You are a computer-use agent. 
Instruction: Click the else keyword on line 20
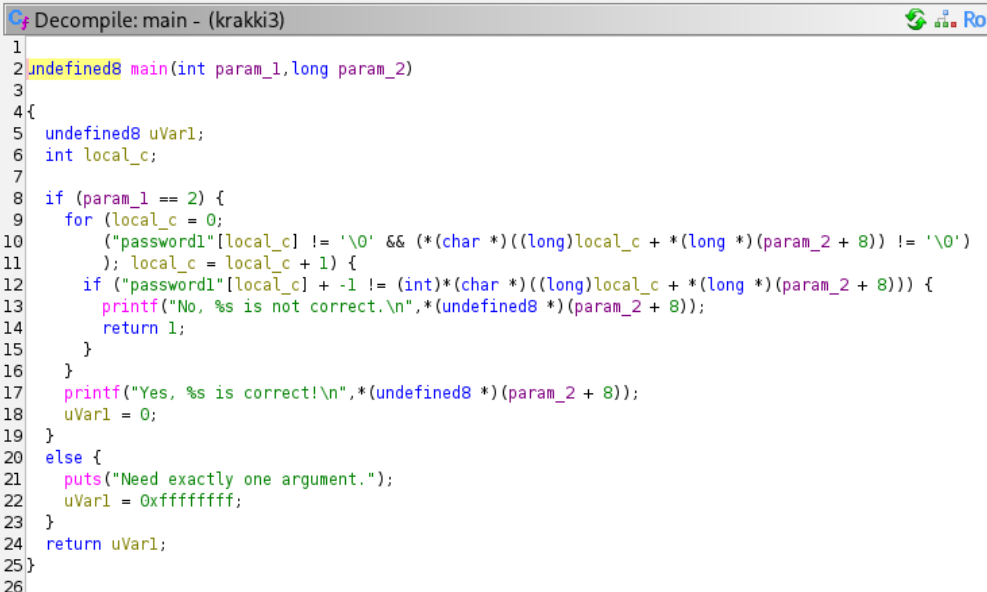pyautogui.click(x=63, y=458)
